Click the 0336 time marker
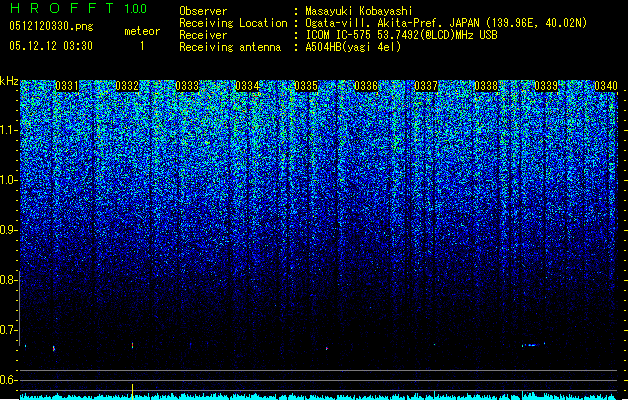The height and width of the screenshot is (400, 629). click(x=366, y=86)
